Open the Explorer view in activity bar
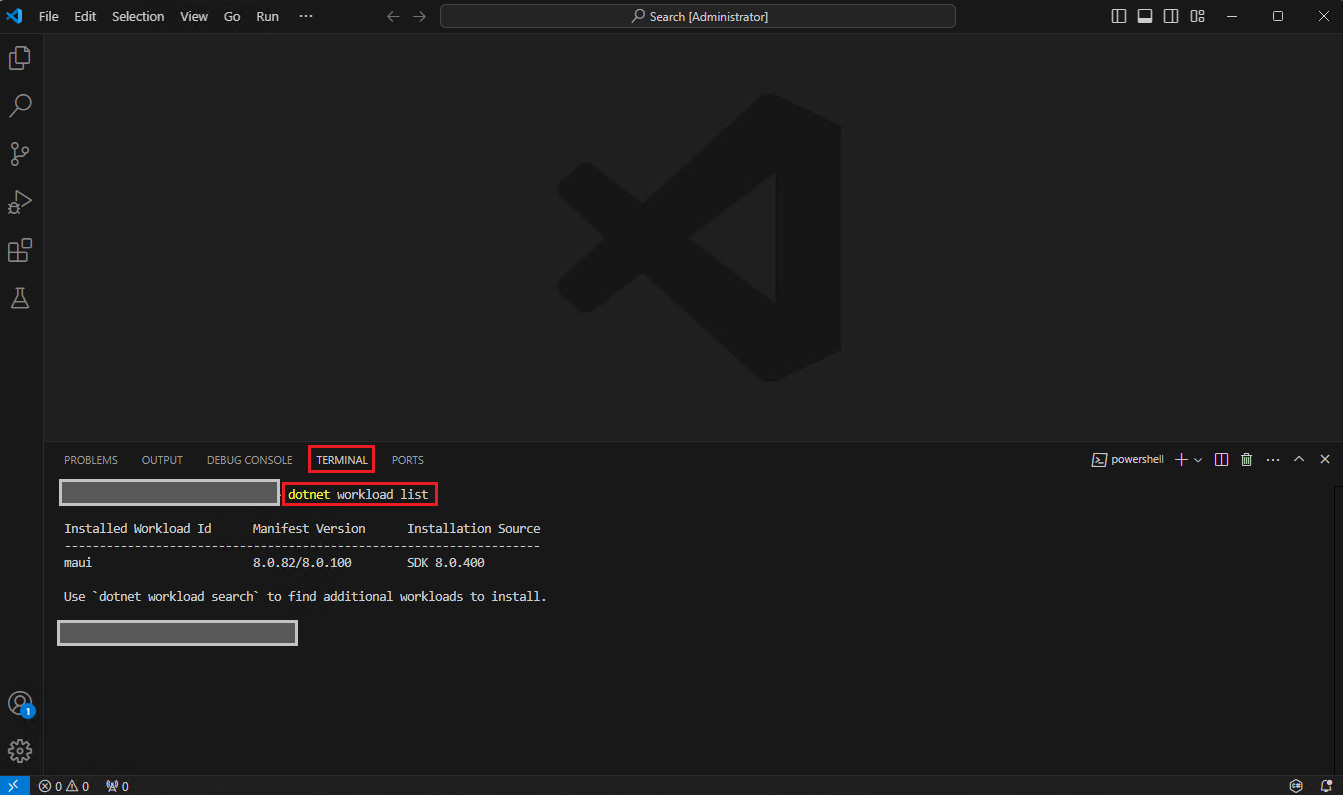This screenshot has height=795, width=1343. click(20, 58)
